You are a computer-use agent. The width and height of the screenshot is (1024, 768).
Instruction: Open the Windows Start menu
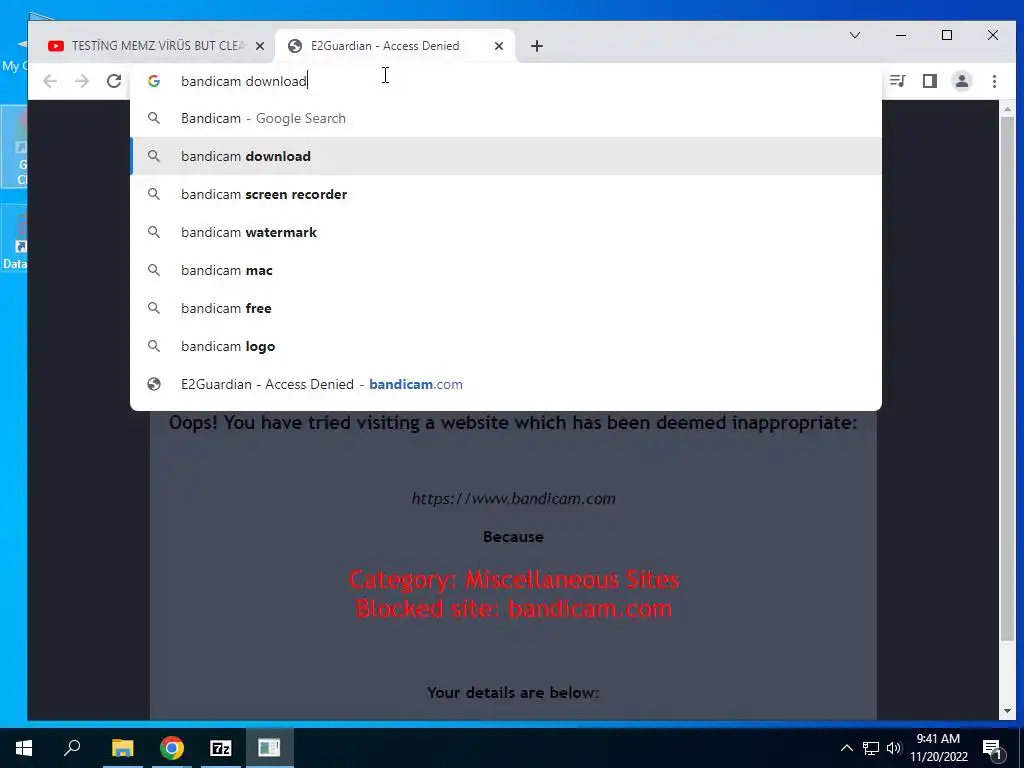(24, 748)
